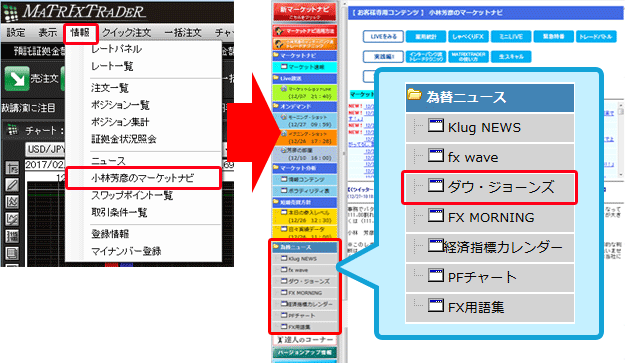Choose 小林芳彦のマーケットナビ menu entry
Image resolution: width=625 pixels, height=363 pixels.
(143, 178)
